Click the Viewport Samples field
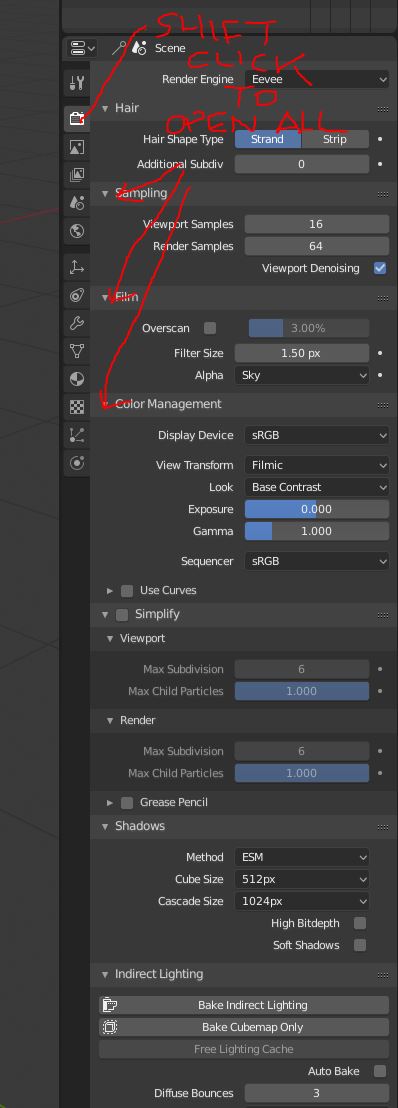The image size is (398, 1108). 317,224
